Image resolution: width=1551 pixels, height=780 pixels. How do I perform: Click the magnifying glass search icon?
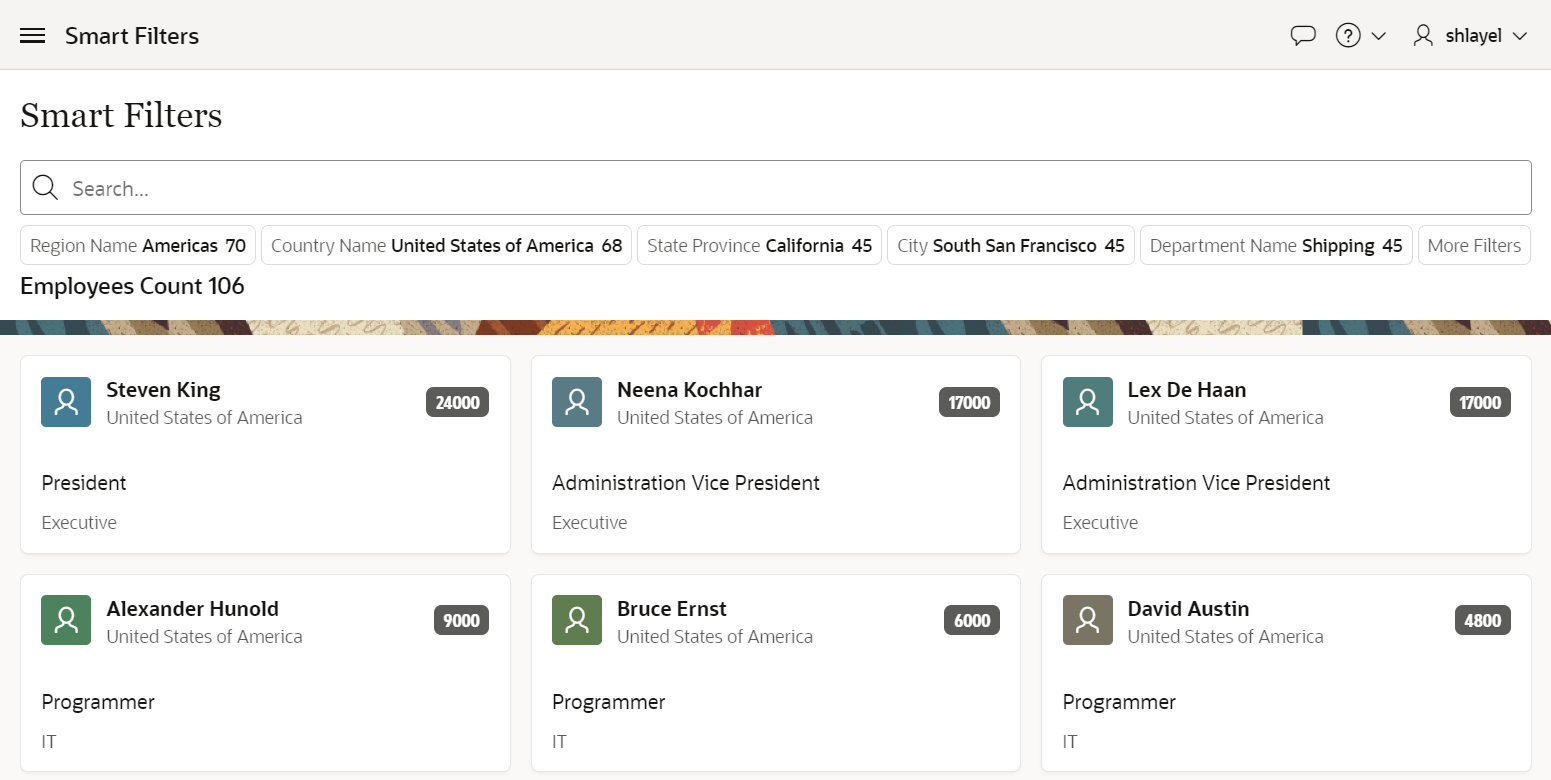[45, 188]
